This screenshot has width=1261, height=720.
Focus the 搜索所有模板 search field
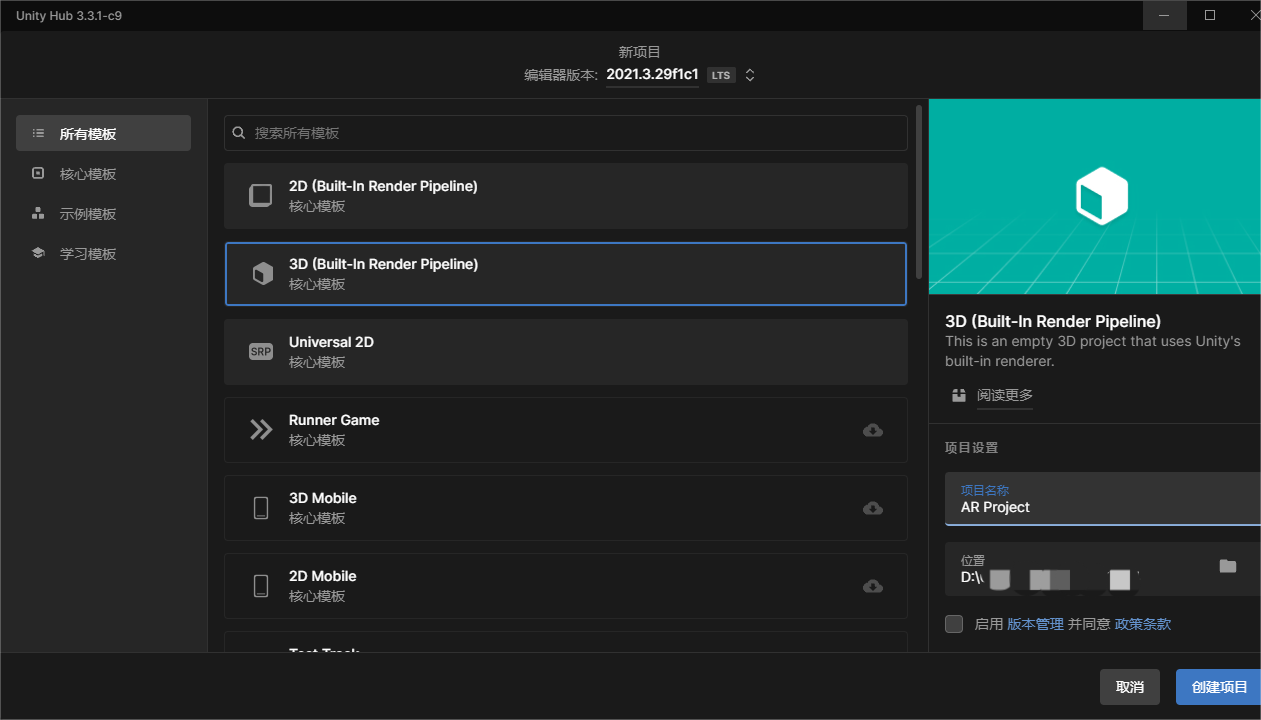point(566,133)
